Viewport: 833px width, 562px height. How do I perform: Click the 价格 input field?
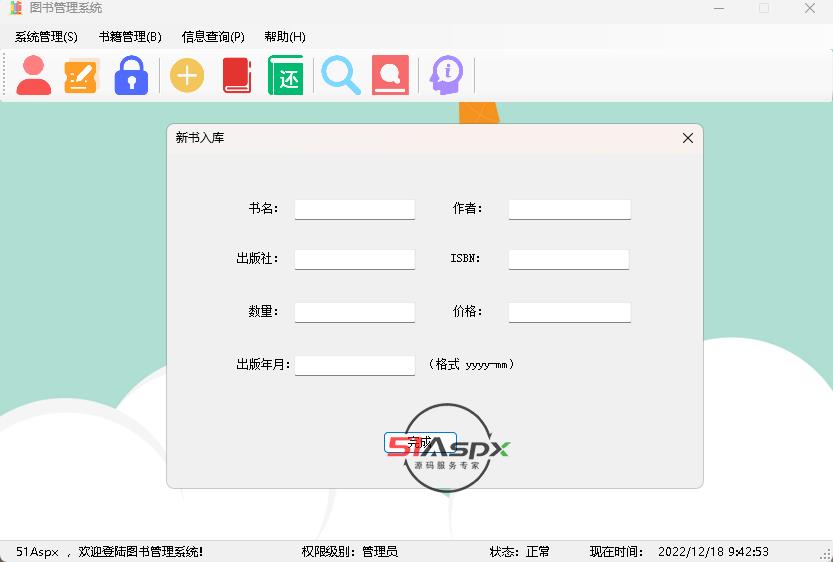coord(570,312)
